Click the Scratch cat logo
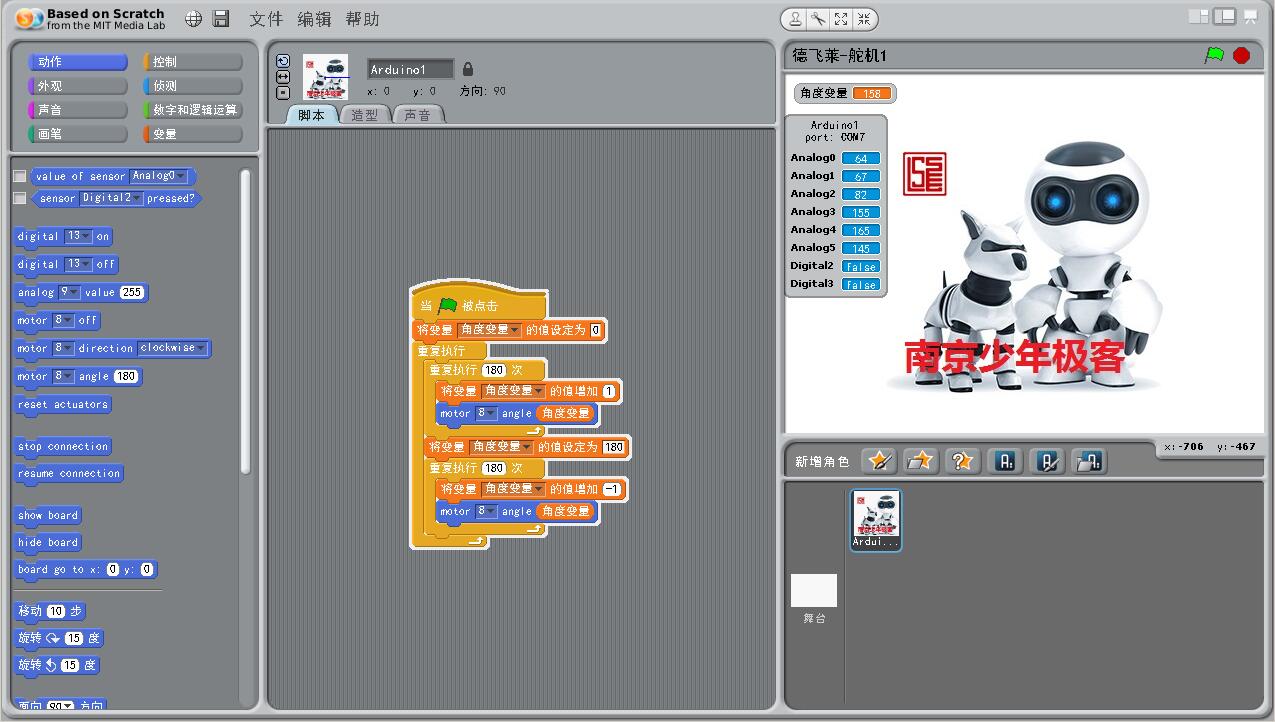The height and width of the screenshot is (722, 1275). point(29,19)
